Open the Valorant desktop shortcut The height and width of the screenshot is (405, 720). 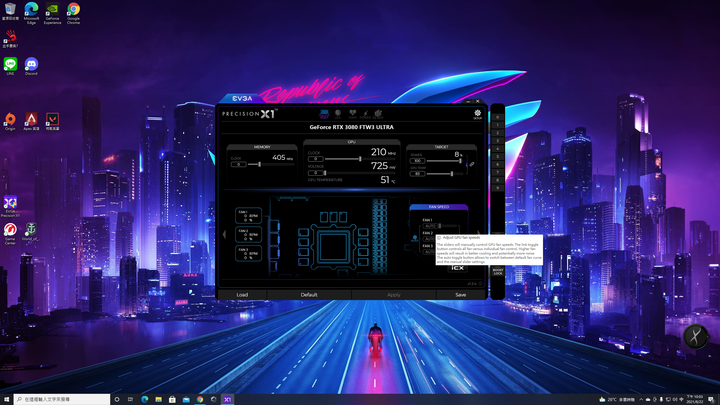pyautogui.click(x=52, y=122)
